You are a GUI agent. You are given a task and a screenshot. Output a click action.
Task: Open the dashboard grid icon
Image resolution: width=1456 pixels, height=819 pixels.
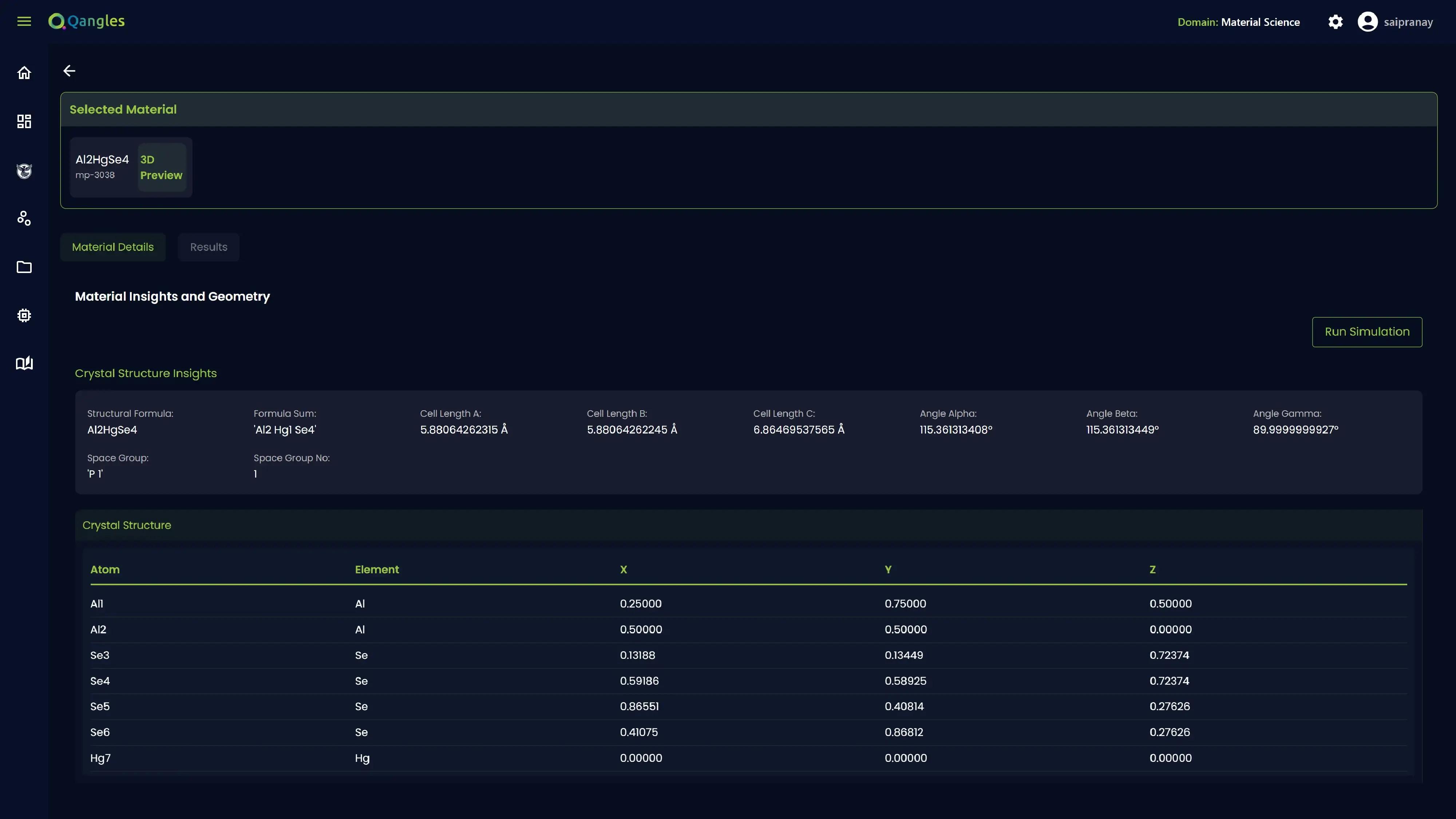[x=24, y=122]
